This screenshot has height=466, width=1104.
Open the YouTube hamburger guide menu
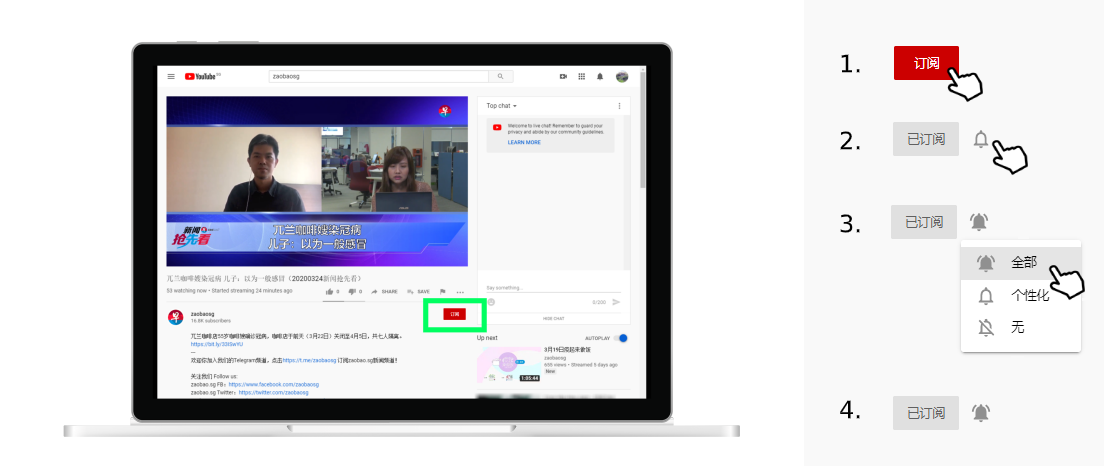171,76
